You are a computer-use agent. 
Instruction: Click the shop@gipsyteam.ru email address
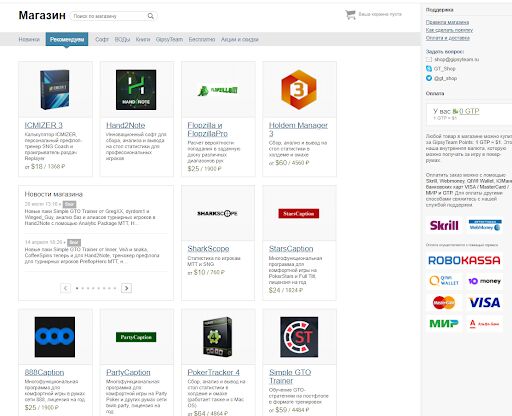pos(456,59)
